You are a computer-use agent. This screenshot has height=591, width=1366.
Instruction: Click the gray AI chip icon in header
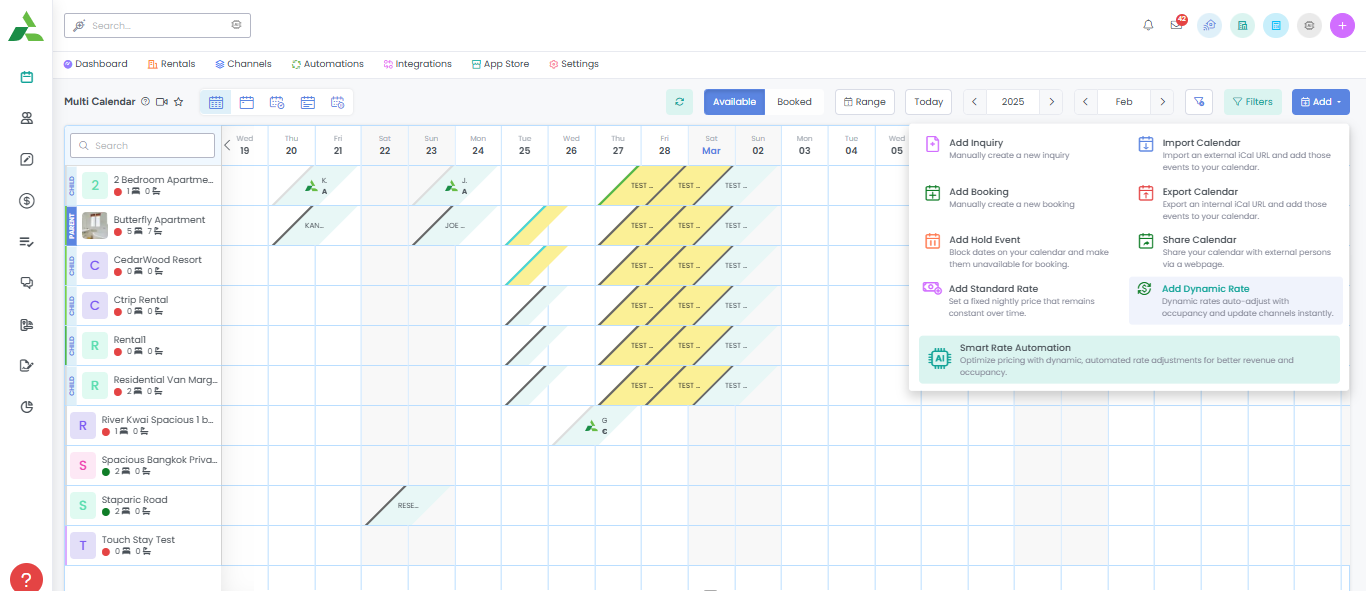tap(1309, 26)
